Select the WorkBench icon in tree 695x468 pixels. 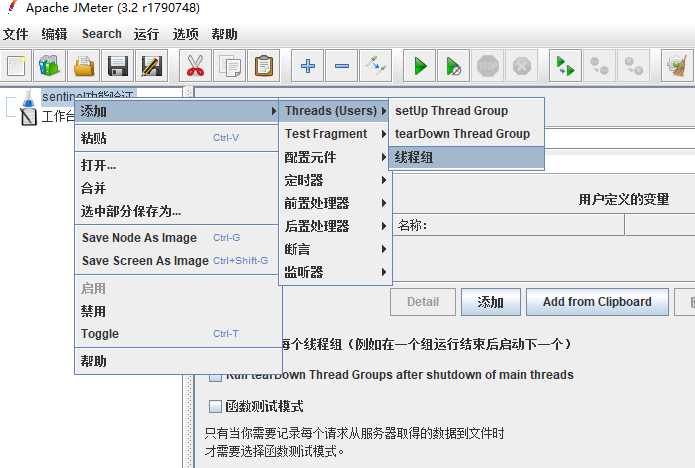28,117
